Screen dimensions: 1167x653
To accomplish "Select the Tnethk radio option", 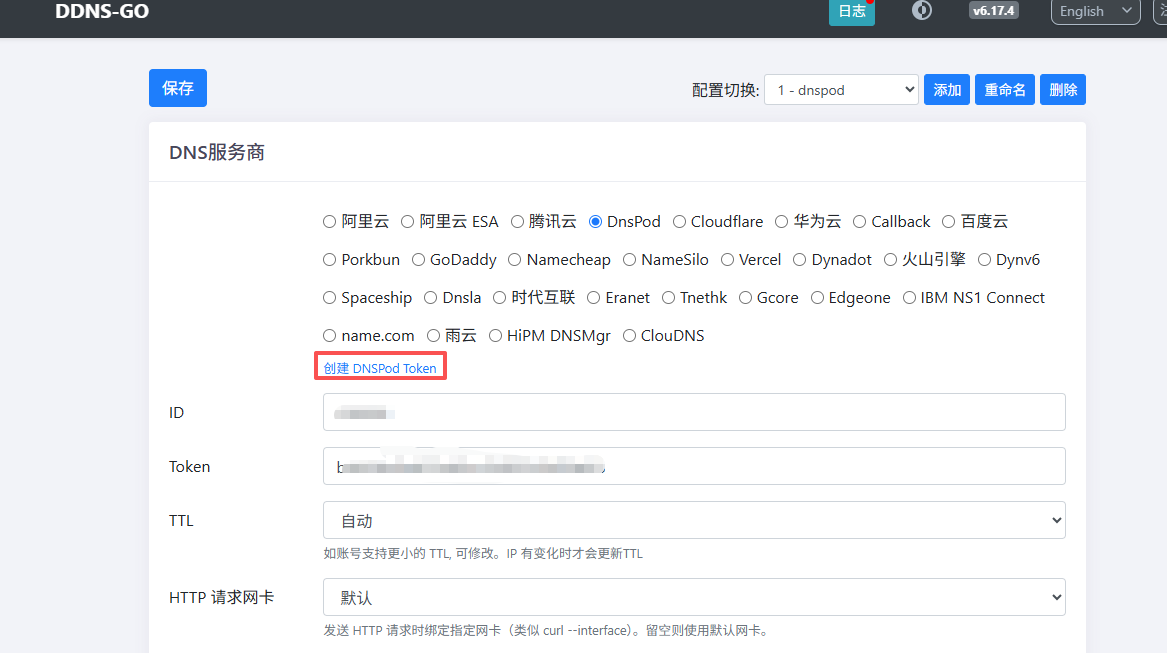I will [x=668, y=298].
